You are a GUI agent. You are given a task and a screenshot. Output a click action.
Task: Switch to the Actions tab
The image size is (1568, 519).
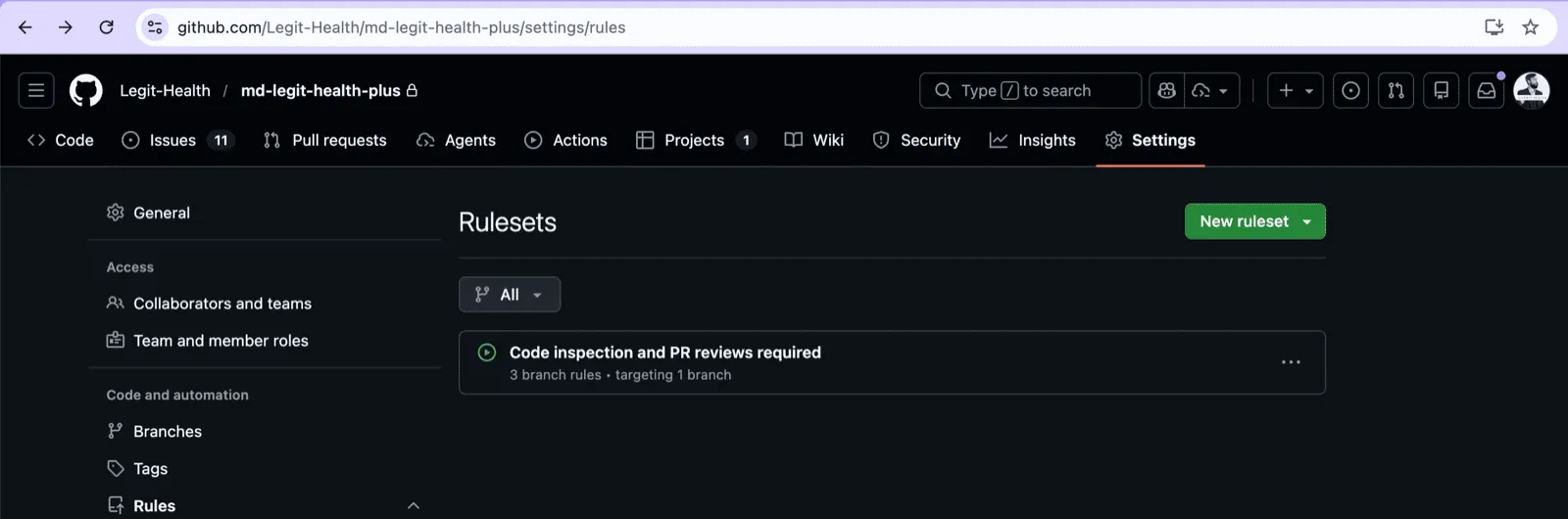pos(566,140)
